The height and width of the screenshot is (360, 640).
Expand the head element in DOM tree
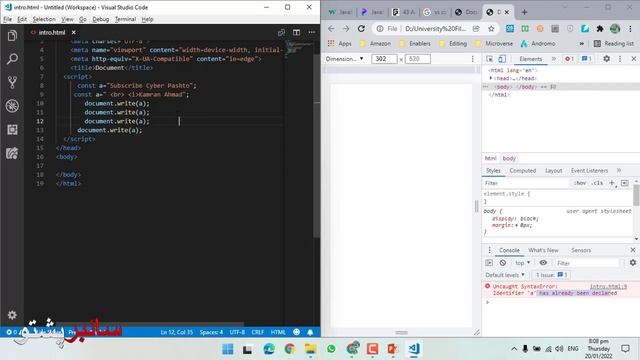click(x=491, y=78)
